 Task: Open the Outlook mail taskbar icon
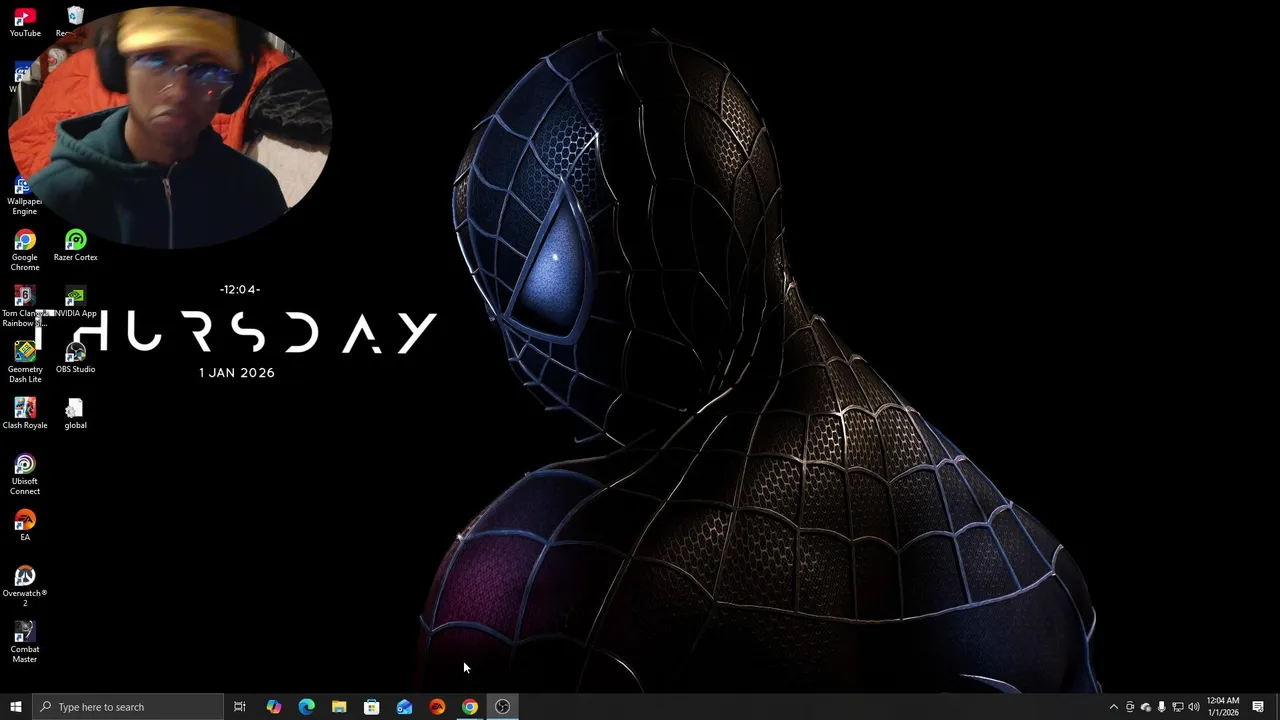pos(404,707)
